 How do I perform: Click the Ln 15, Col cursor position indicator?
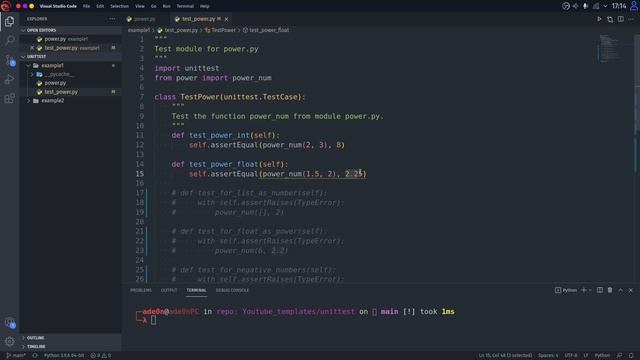point(505,356)
